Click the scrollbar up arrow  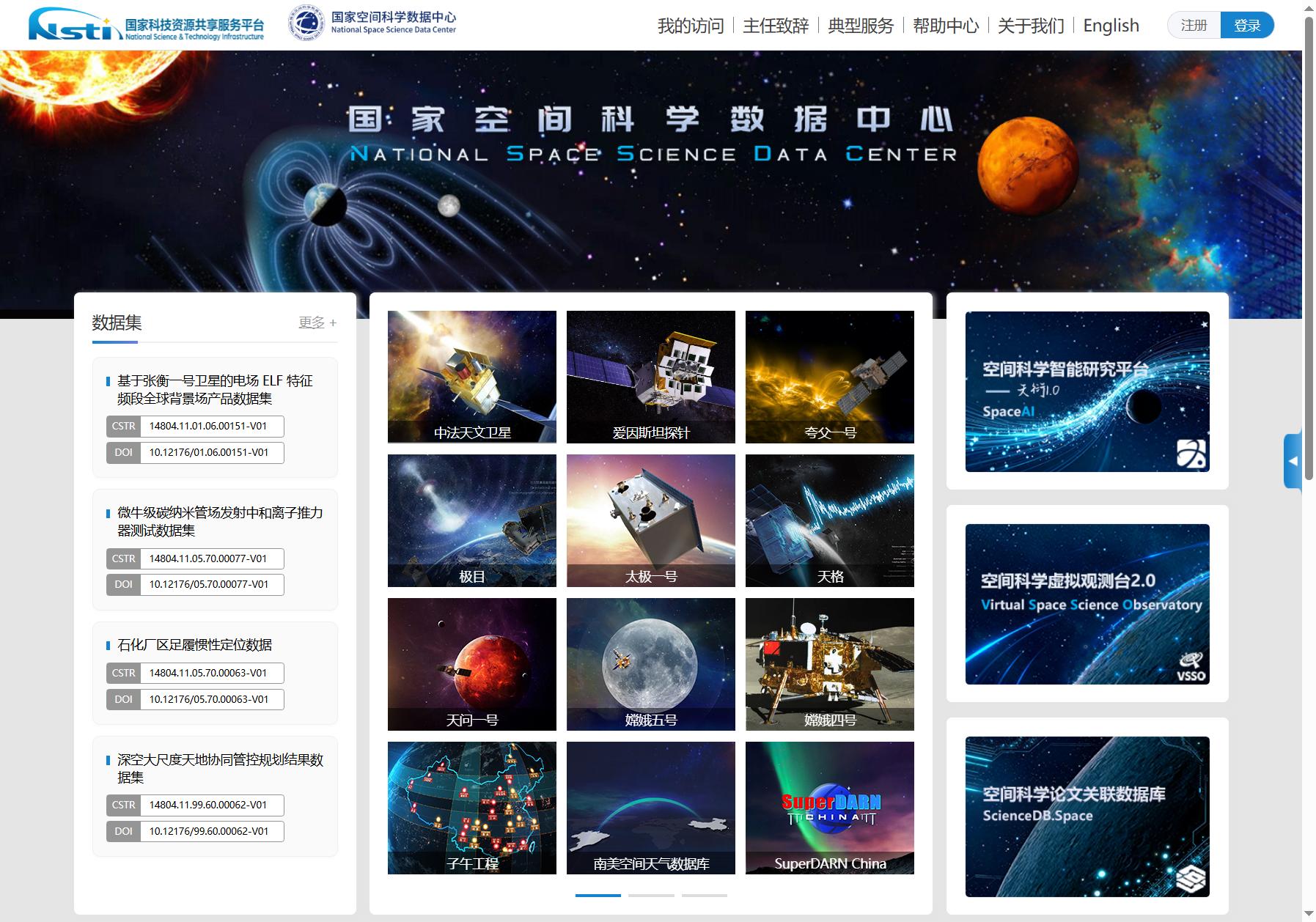pyautogui.click(x=1309, y=7)
